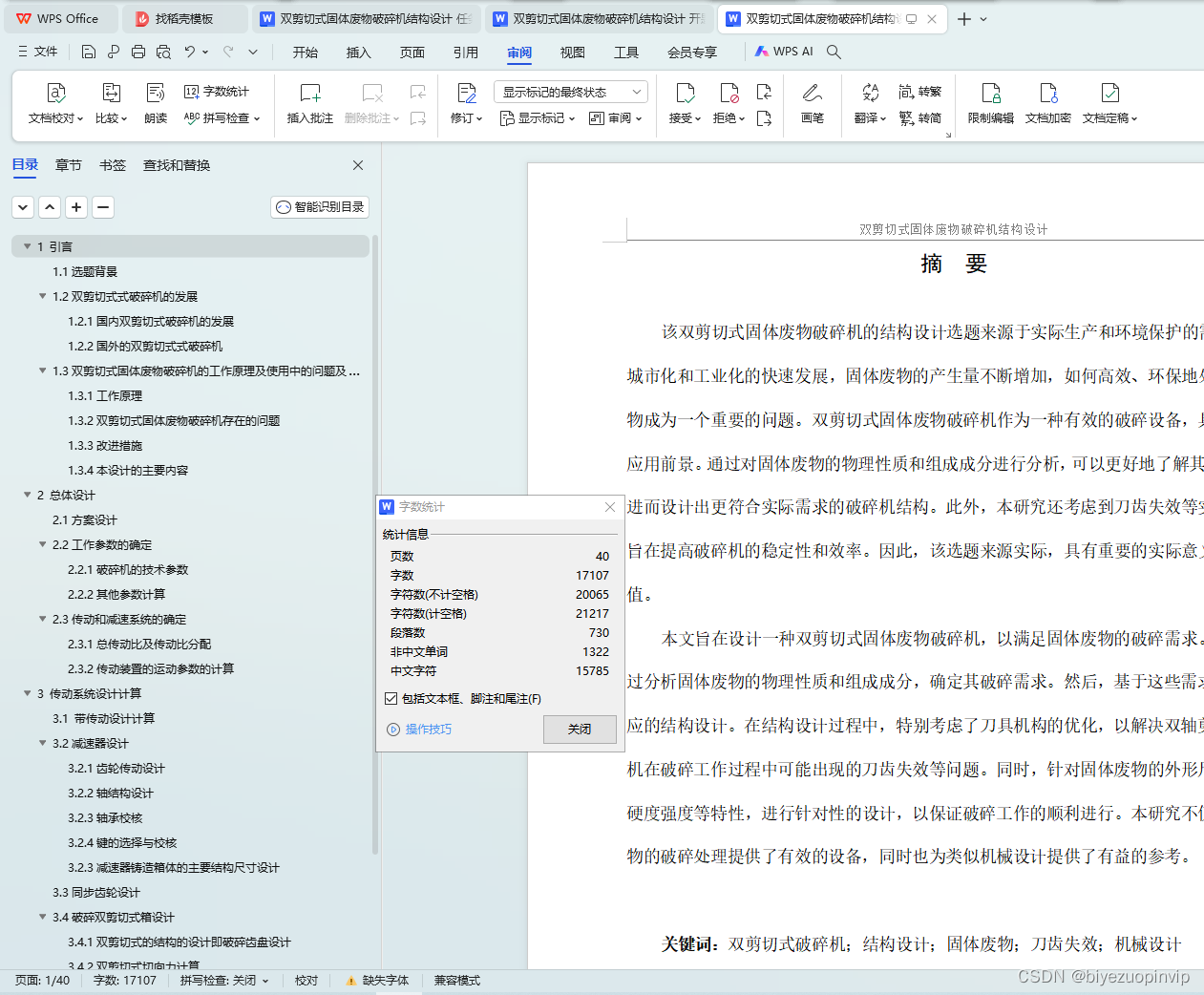
Task: Click 文档定稿 finalize document
Action: coord(1109,104)
